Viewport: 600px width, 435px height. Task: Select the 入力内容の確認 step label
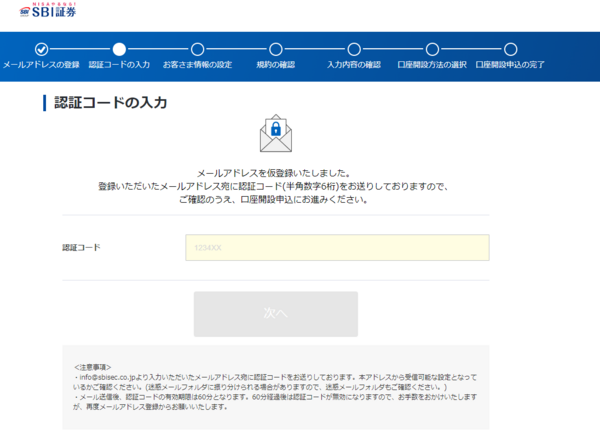(x=354, y=65)
